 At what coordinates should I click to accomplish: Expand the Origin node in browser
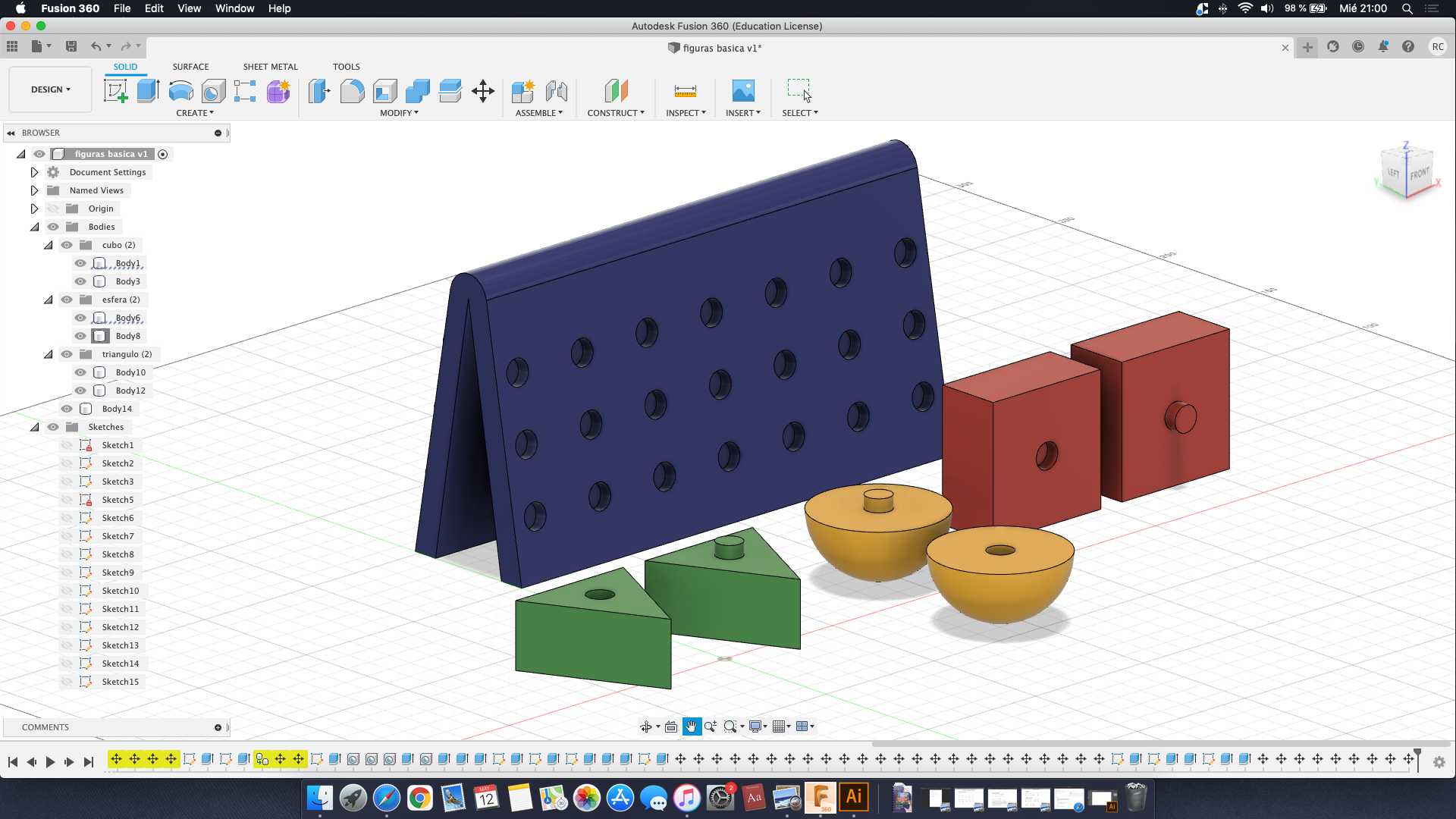tap(34, 208)
